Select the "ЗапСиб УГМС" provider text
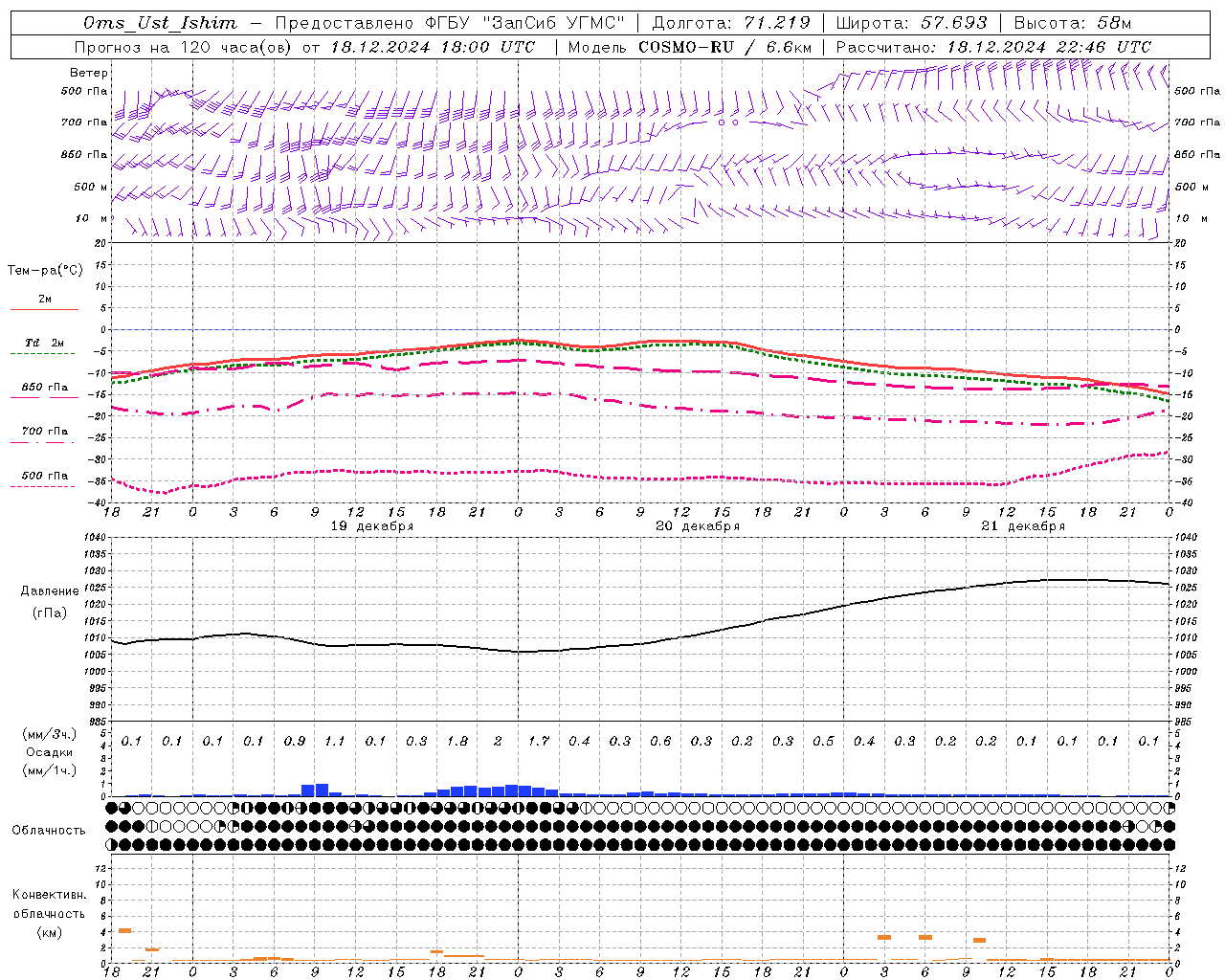 [x=554, y=23]
